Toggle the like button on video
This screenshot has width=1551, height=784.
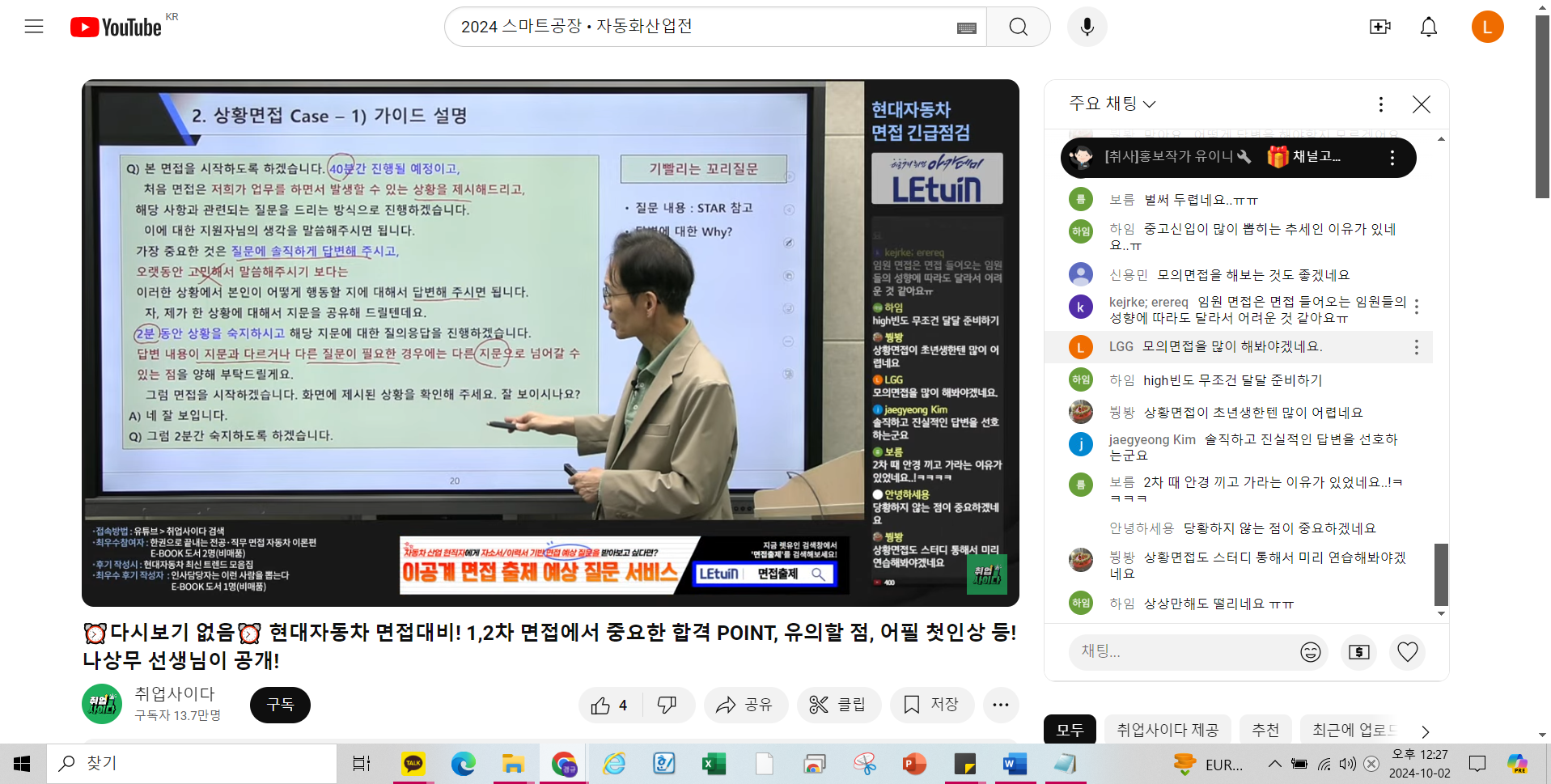click(x=611, y=706)
